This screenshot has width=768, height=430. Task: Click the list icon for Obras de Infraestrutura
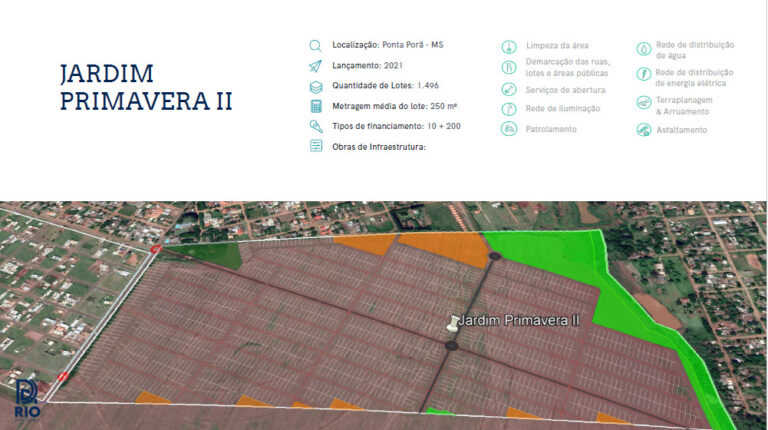point(316,147)
